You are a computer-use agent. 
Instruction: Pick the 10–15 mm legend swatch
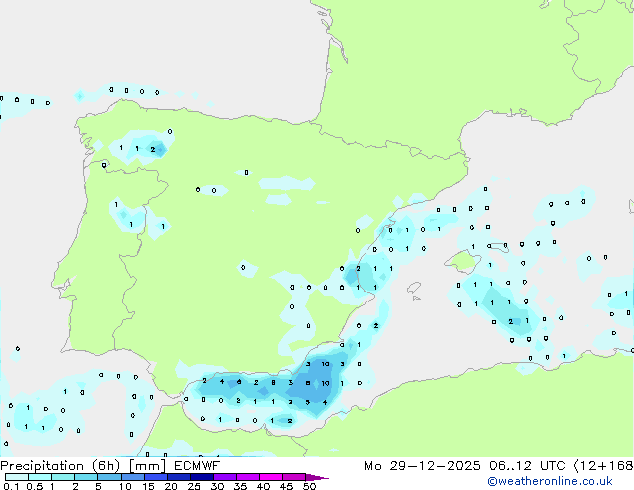132,477
